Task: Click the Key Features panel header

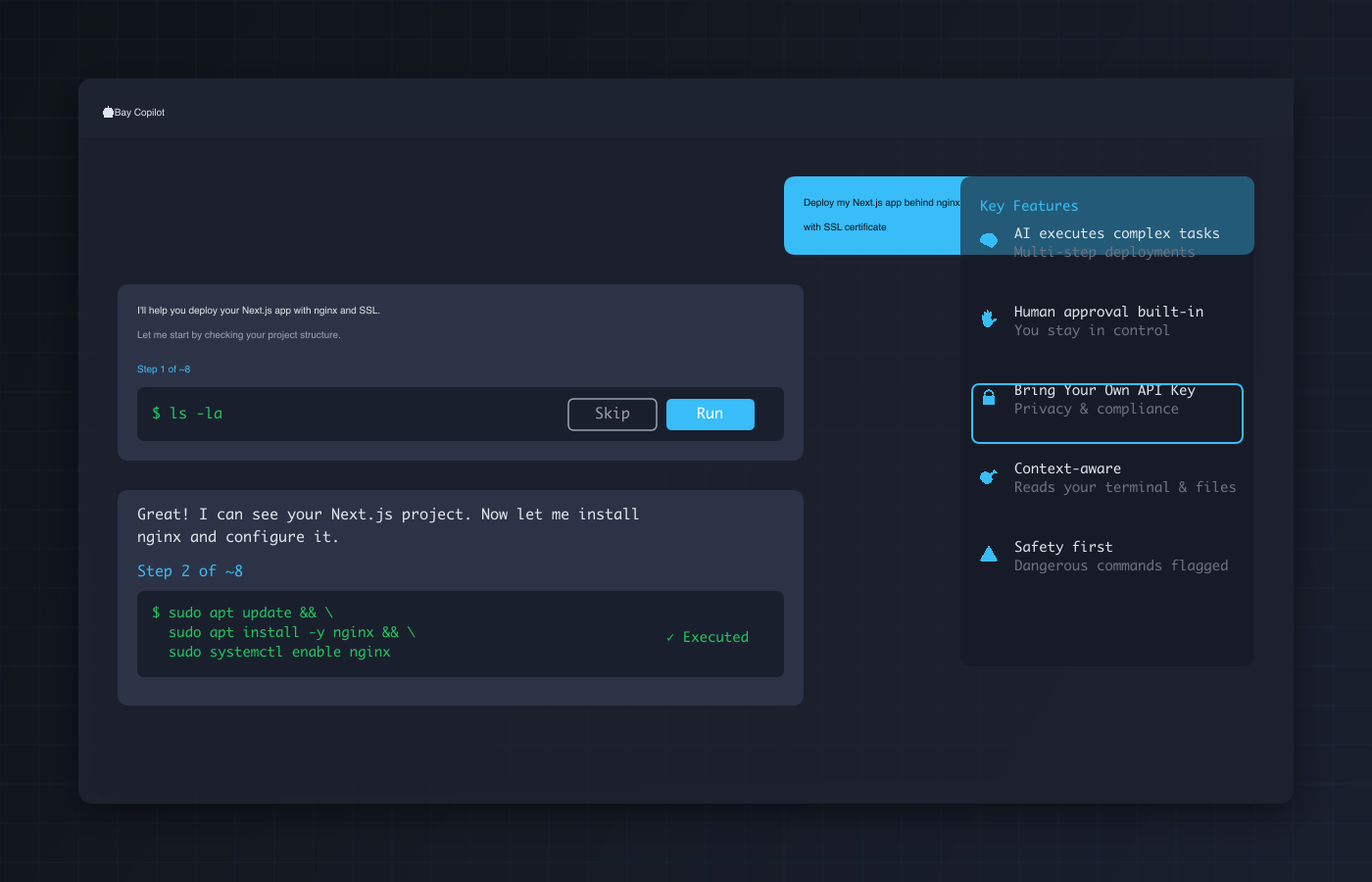Action: click(x=1028, y=206)
